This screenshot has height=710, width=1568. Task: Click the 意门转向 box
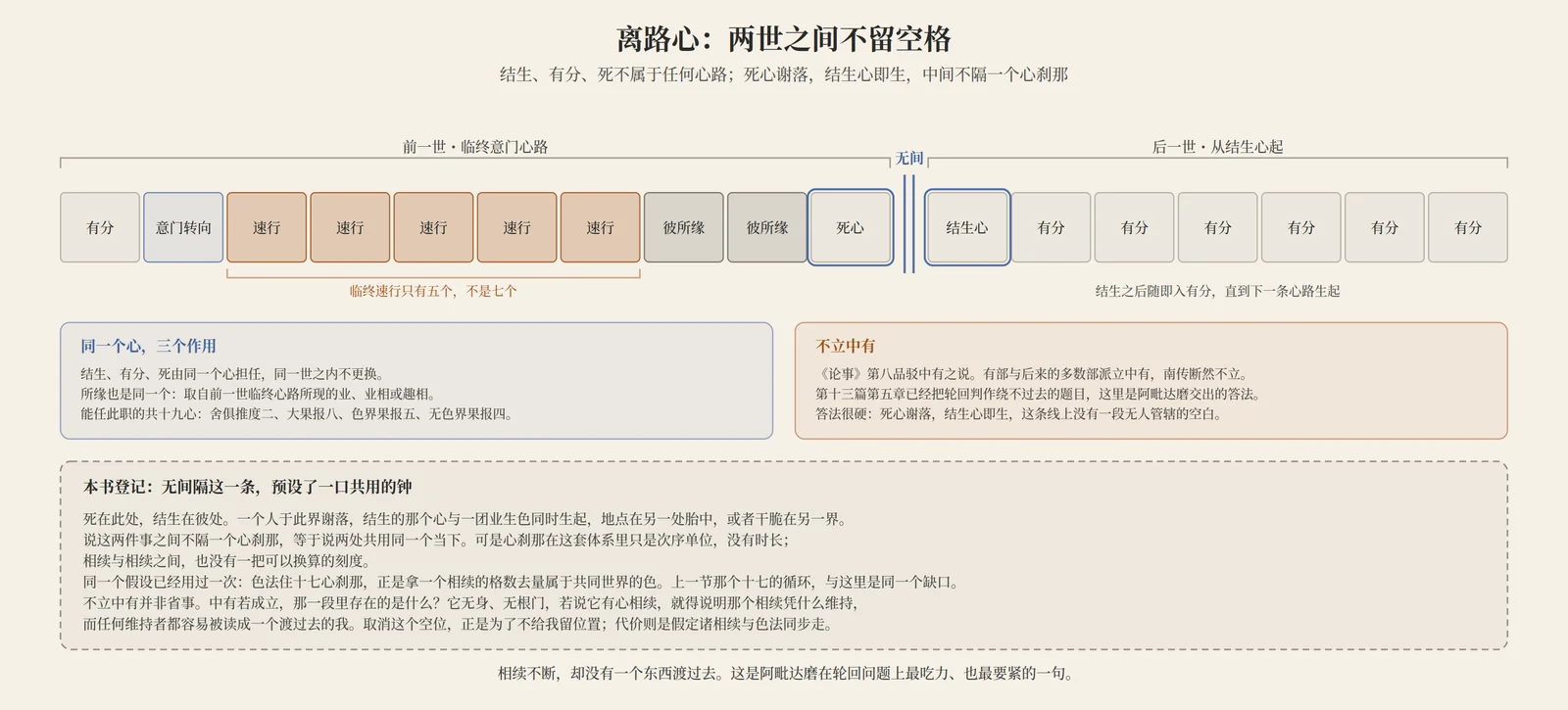coord(183,227)
